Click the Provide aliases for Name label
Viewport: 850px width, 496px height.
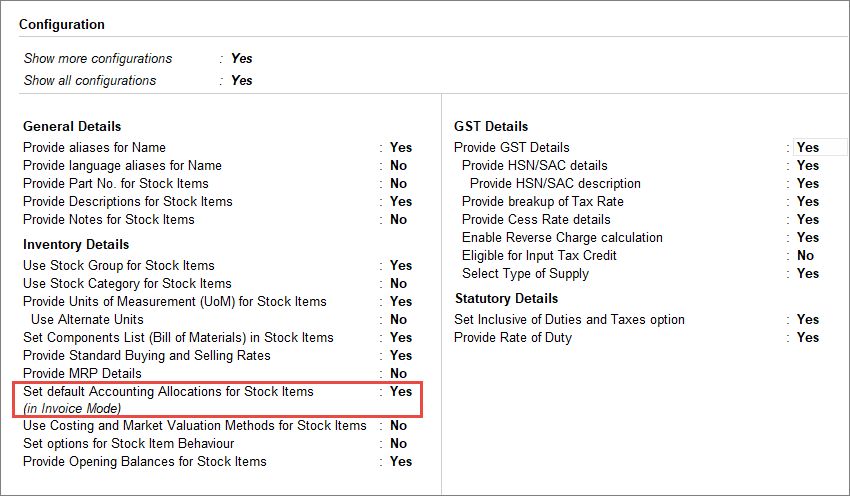coord(94,147)
